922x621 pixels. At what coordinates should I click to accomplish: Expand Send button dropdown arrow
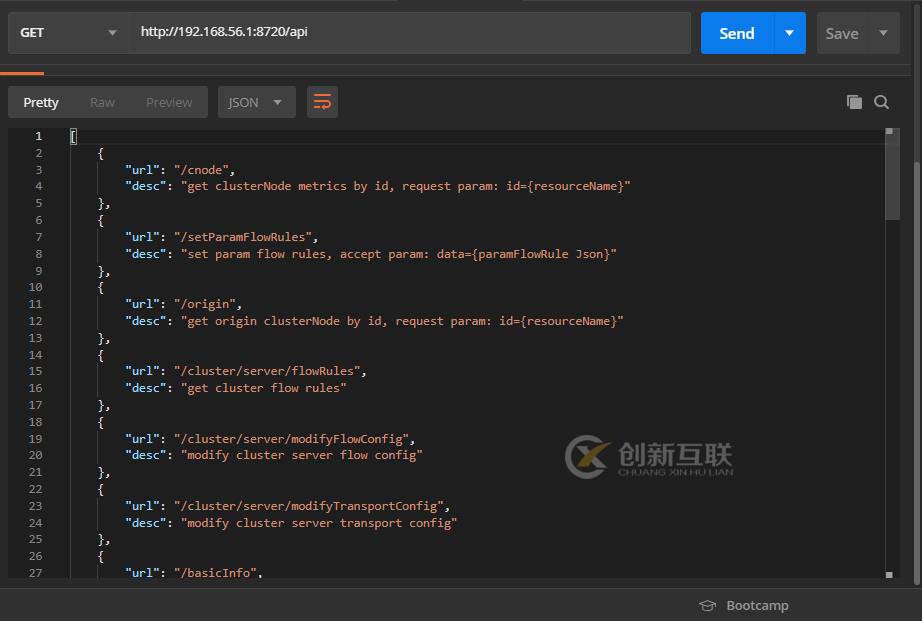tap(789, 33)
